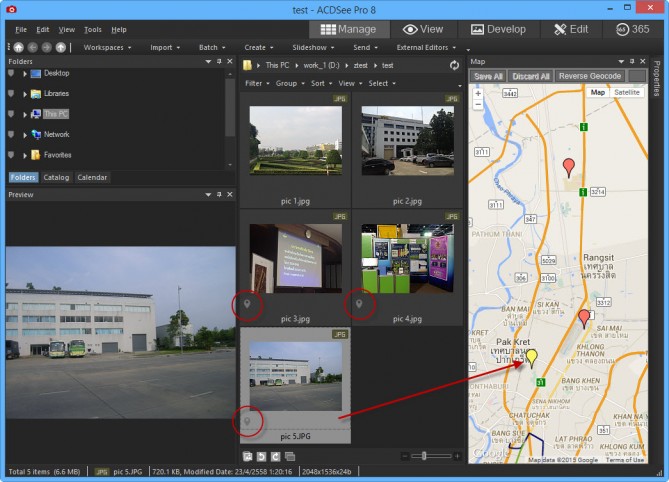
Task: Click ztest in the breadcrumb path
Action: coord(361,65)
